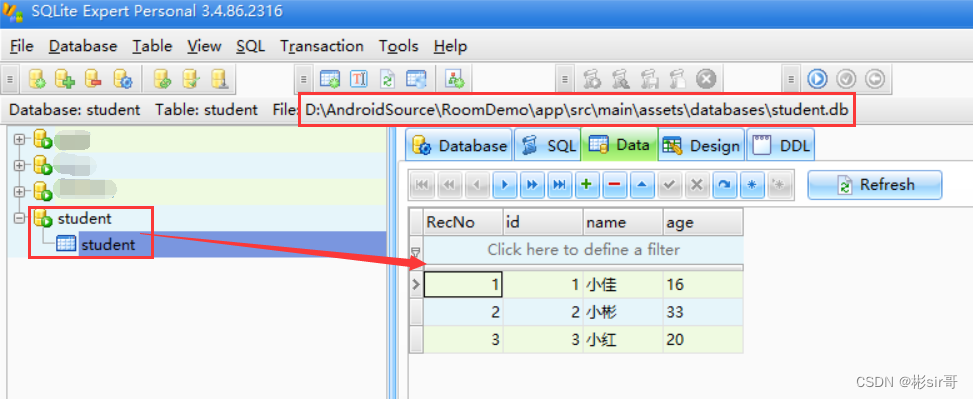The image size is (973, 399).
Task: Click the Execute SQL blue play icon
Action: tap(817, 79)
